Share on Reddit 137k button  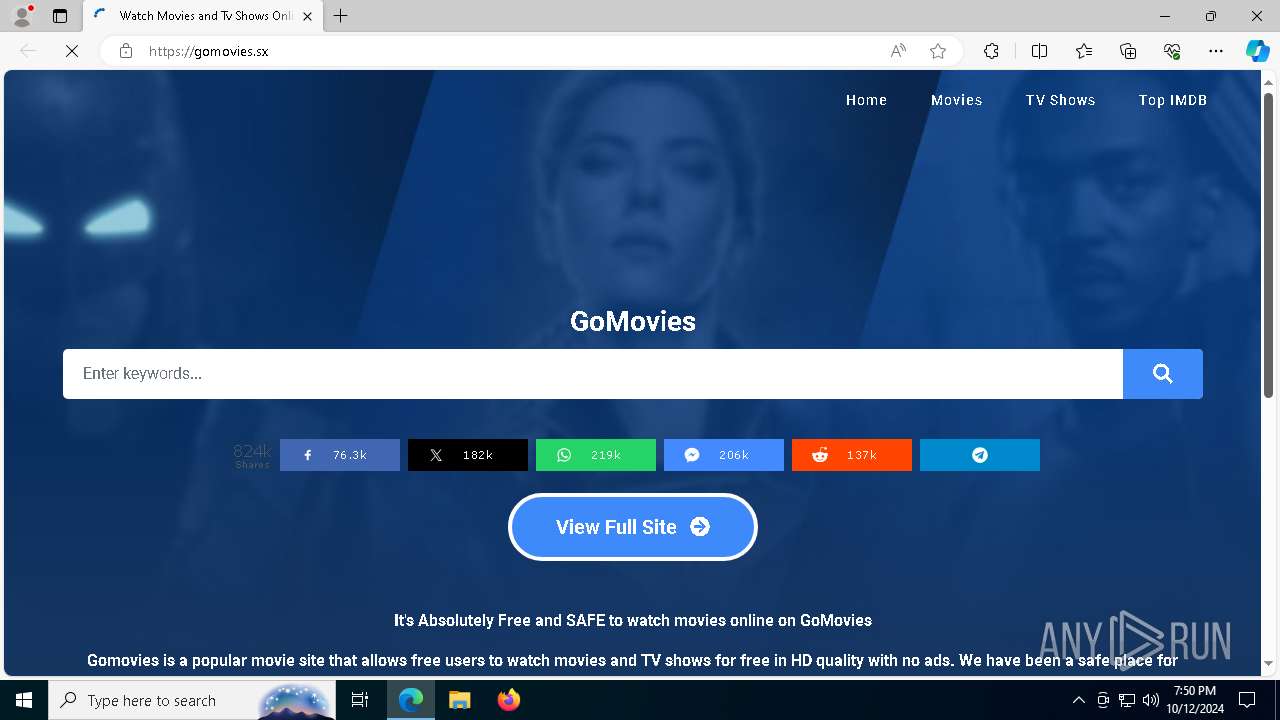(x=852, y=455)
